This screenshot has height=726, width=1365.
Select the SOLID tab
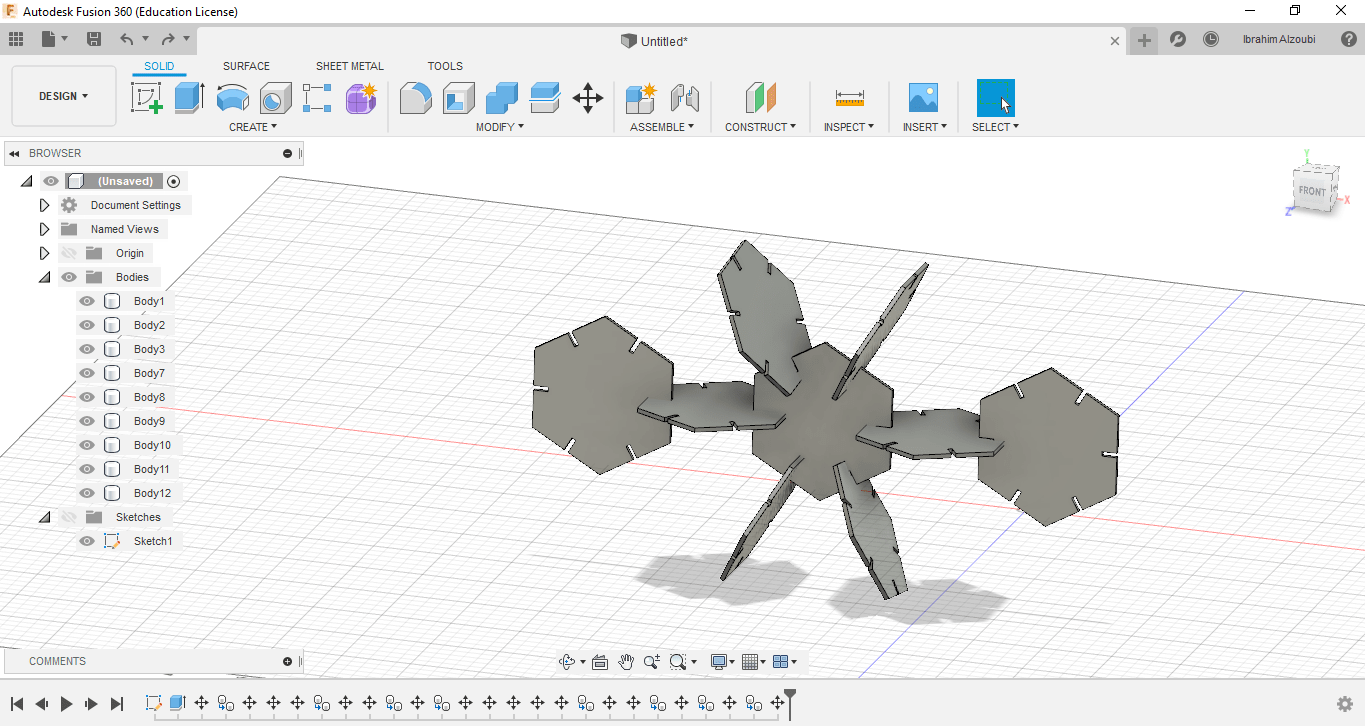(159, 66)
